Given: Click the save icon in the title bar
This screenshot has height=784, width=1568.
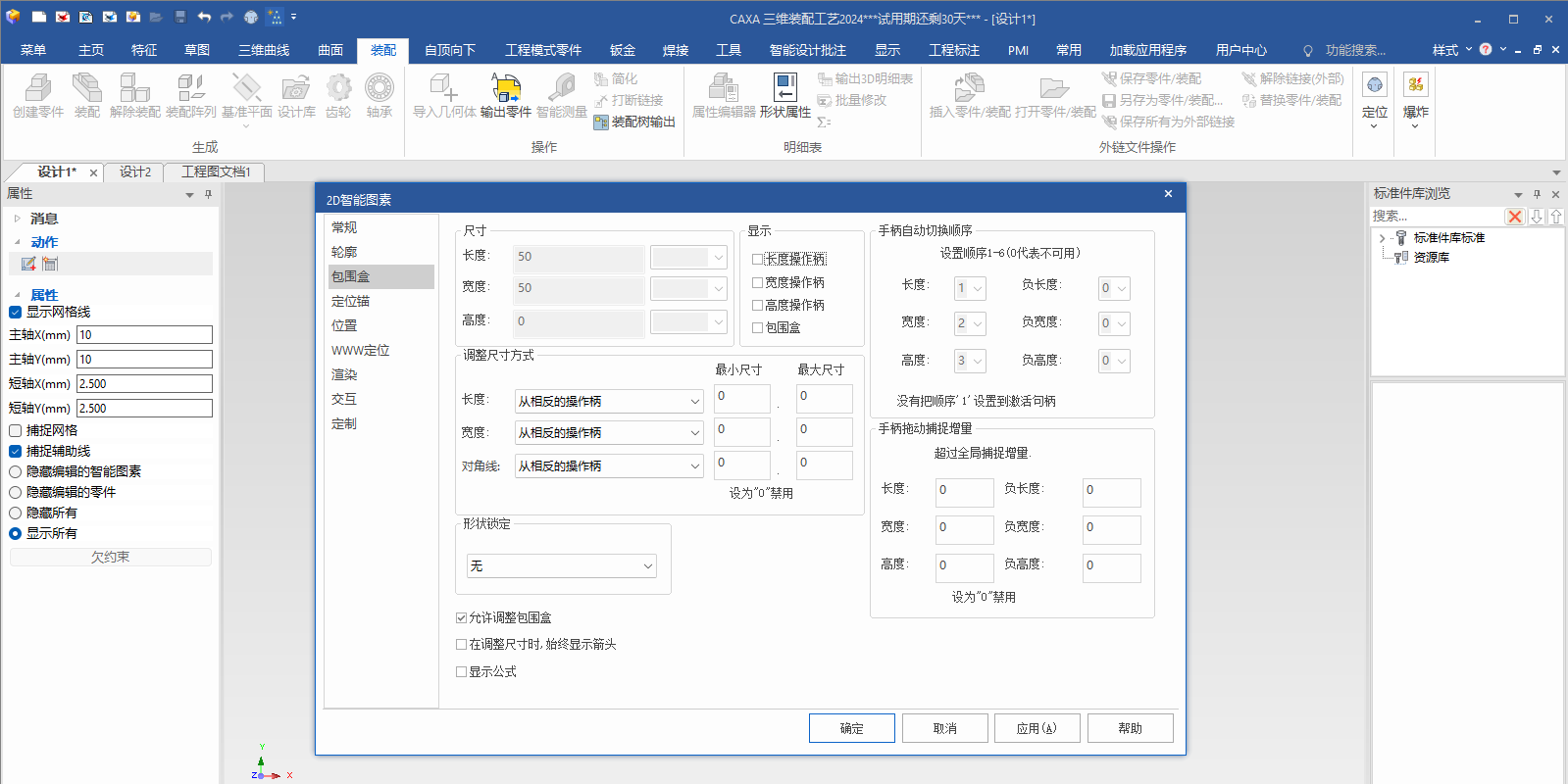Looking at the screenshot, I should click(180, 18).
